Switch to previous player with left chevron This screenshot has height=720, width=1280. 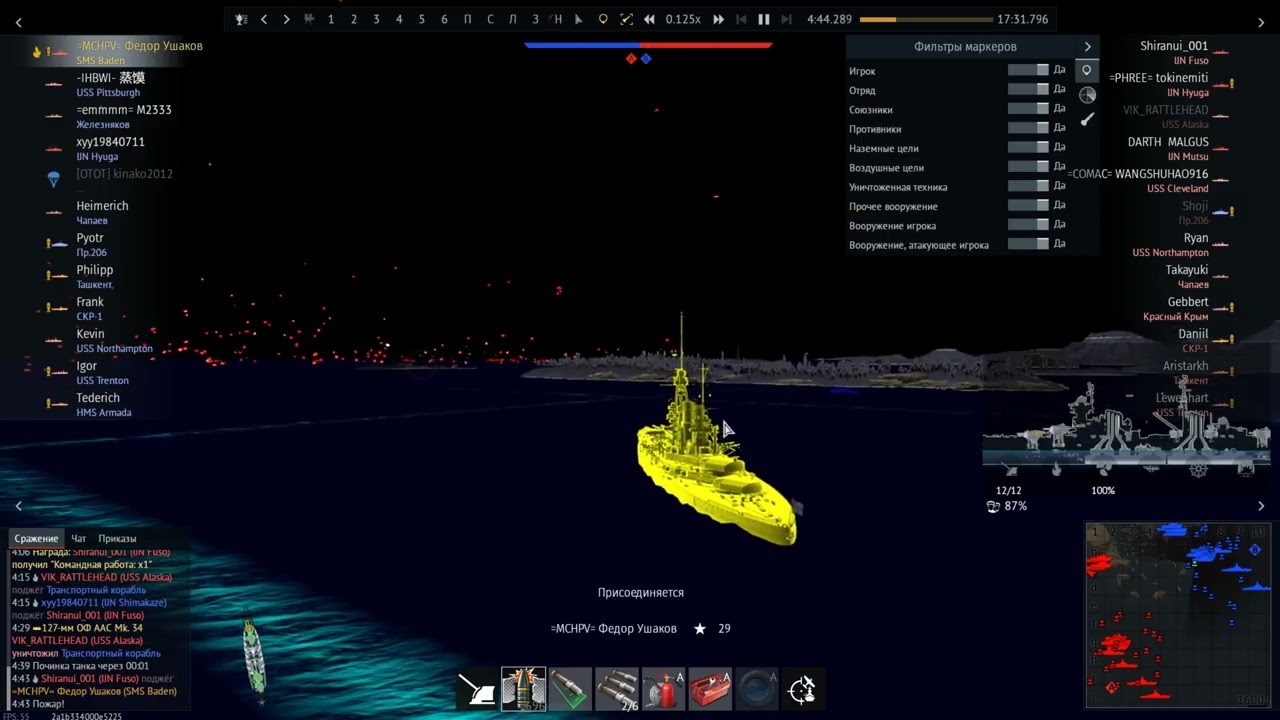click(x=264, y=19)
